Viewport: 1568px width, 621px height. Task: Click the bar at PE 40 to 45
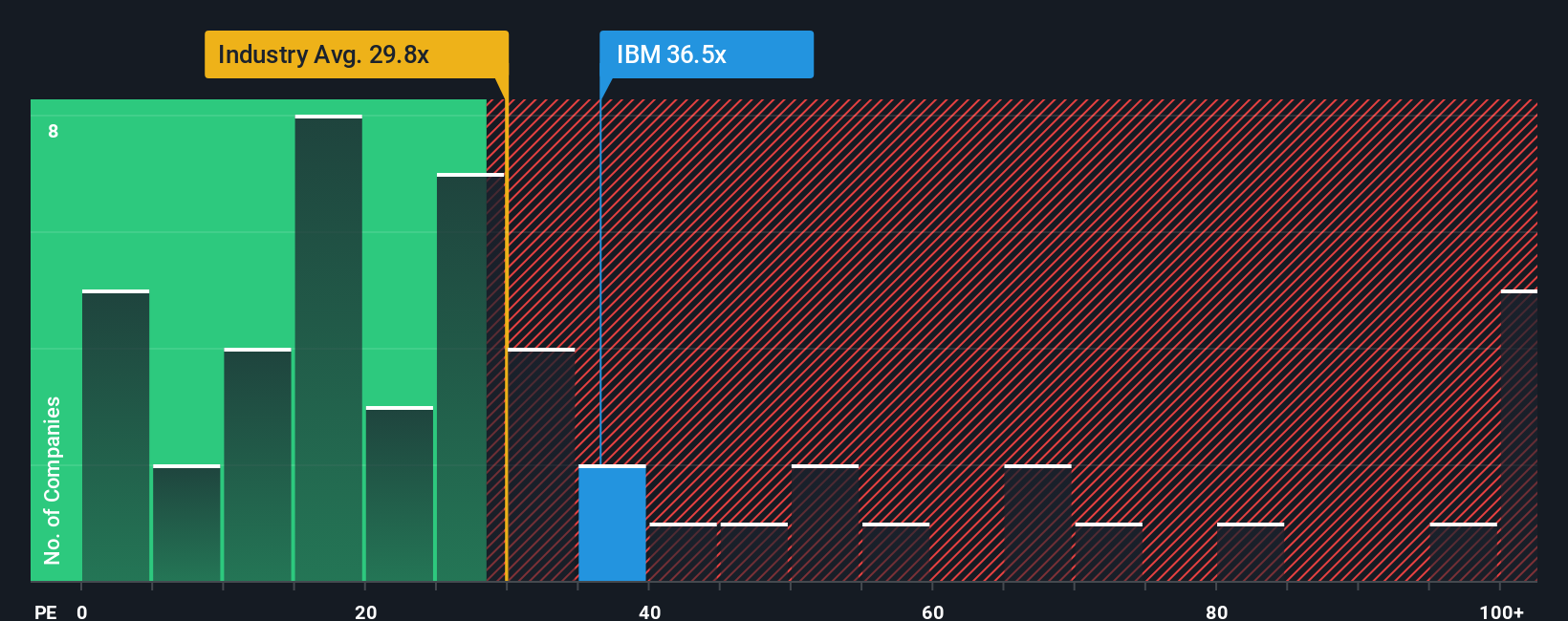683,552
